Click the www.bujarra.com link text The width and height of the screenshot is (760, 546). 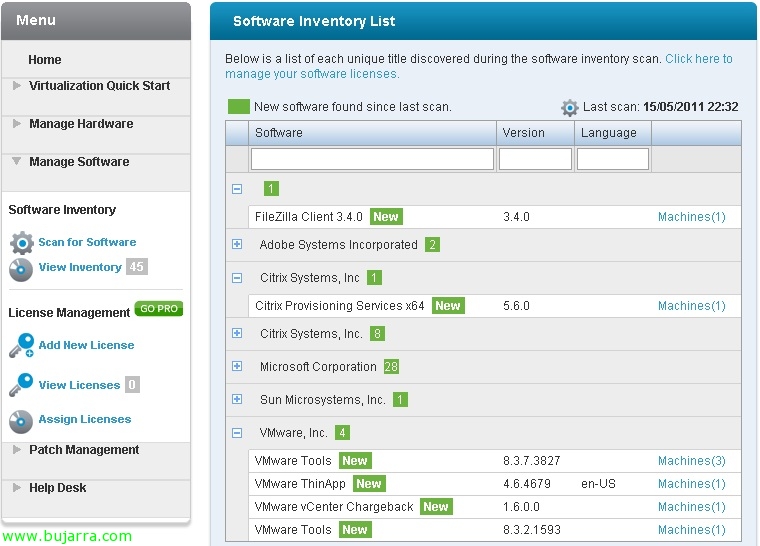tap(67, 536)
